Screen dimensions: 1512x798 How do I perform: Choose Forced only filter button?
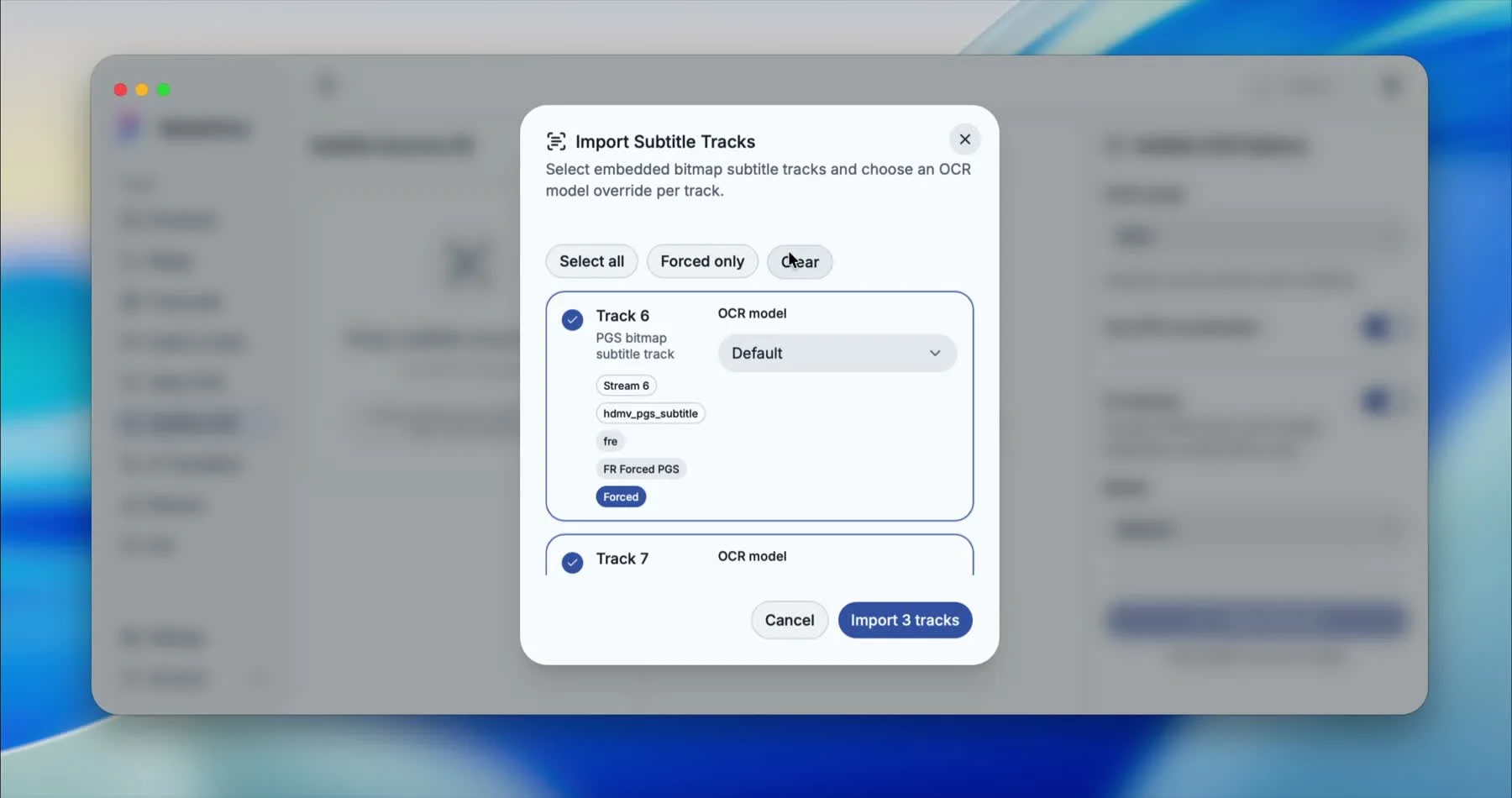pyautogui.click(x=702, y=261)
